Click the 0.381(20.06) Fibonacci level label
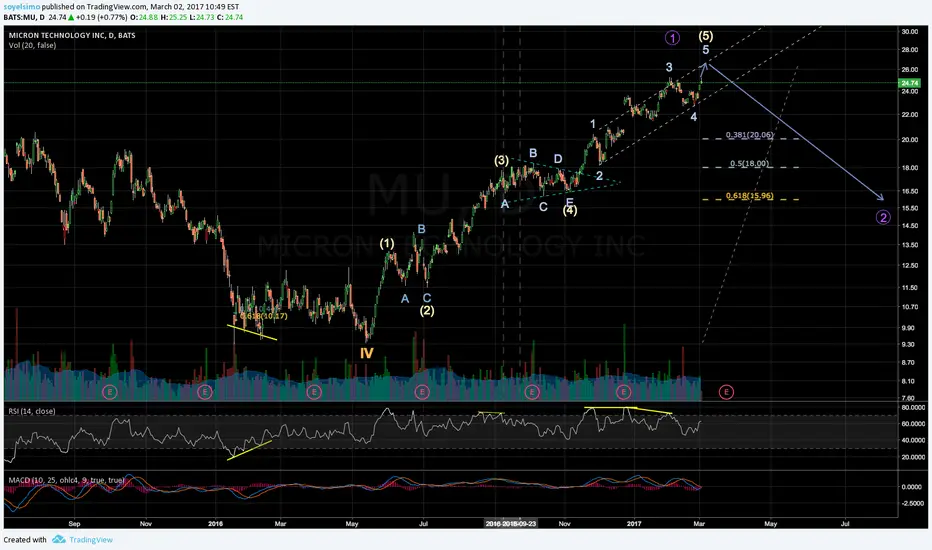The height and width of the screenshot is (550, 932). [x=750, y=135]
